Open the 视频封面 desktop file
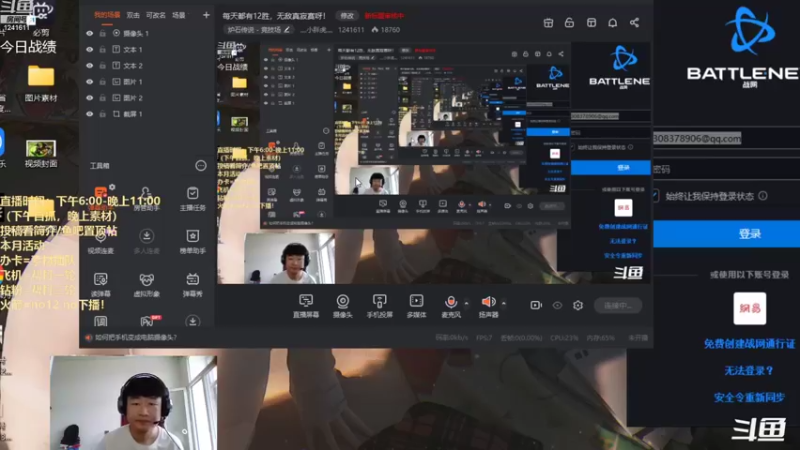The height and width of the screenshot is (450, 800). (41, 154)
